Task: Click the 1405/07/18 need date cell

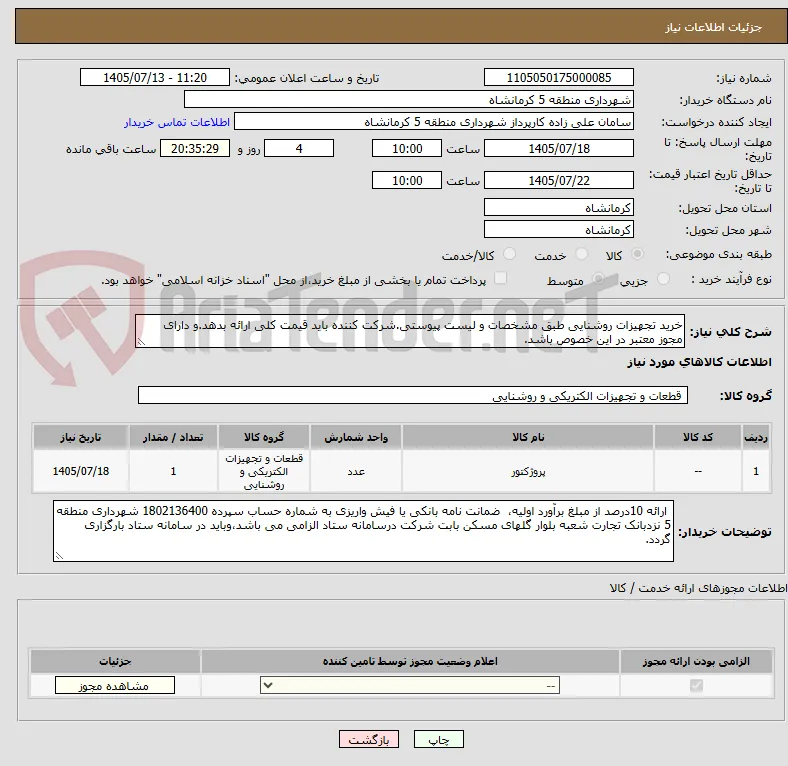Action: (81, 471)
